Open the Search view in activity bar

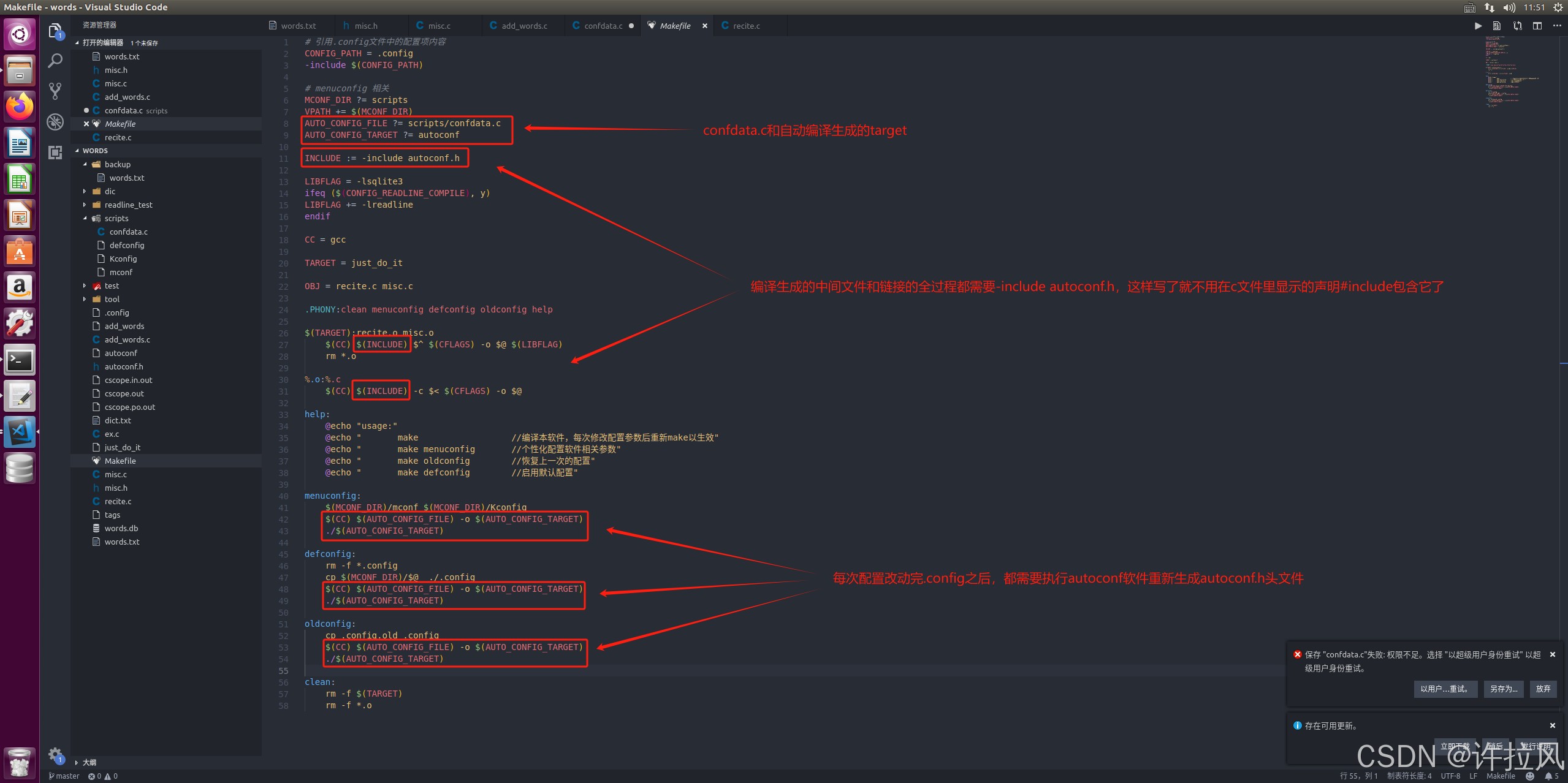tap(55, 61)
